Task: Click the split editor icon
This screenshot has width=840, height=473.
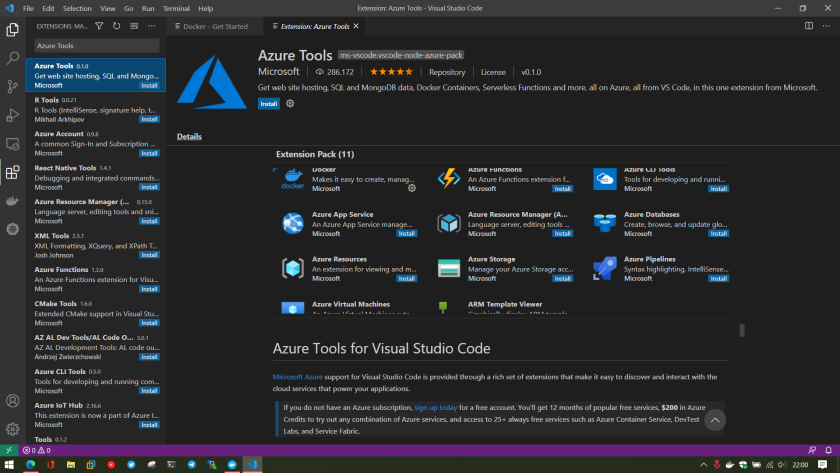Action: [x=807, y=26]
